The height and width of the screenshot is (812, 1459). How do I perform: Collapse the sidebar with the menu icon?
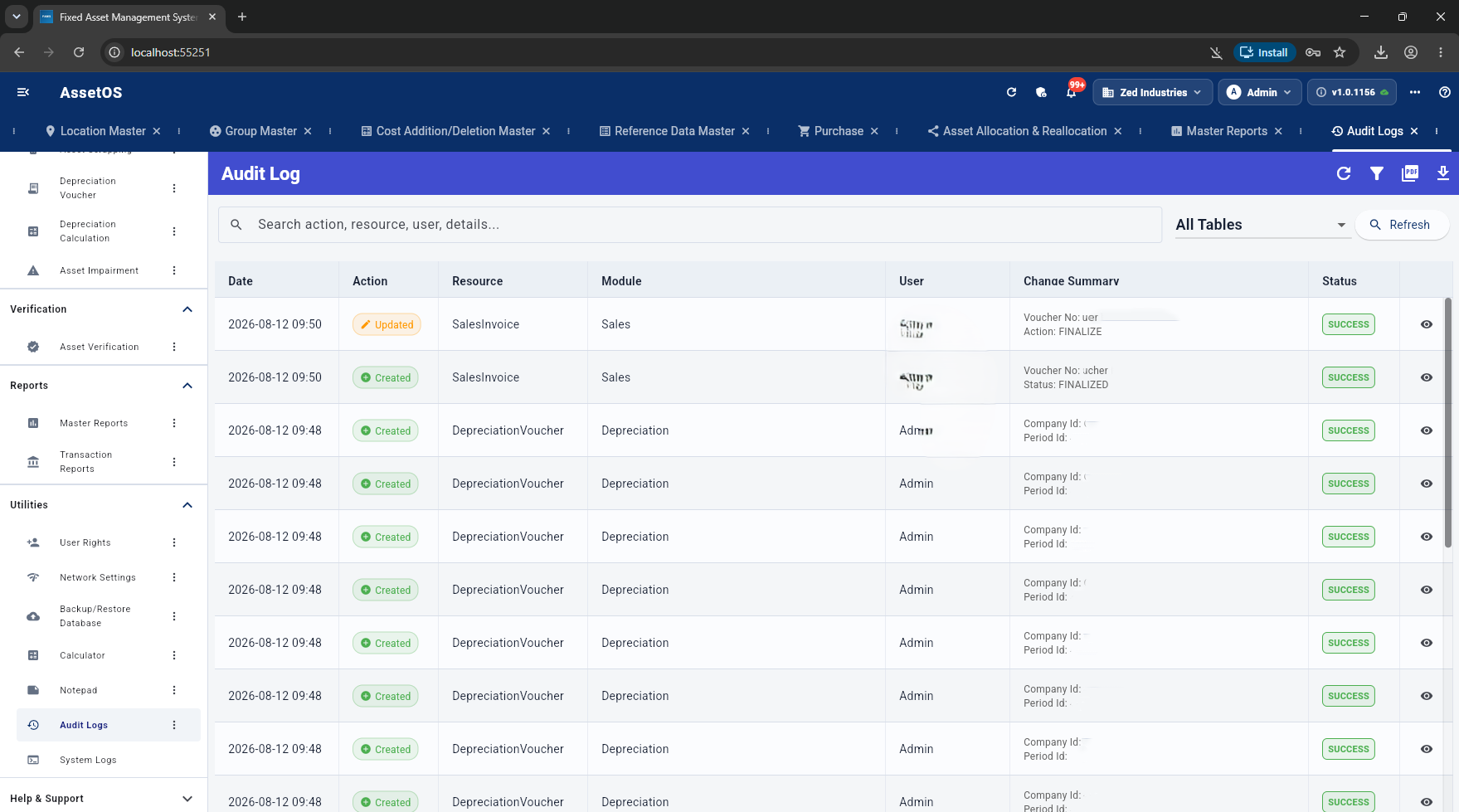coord(23,92)
